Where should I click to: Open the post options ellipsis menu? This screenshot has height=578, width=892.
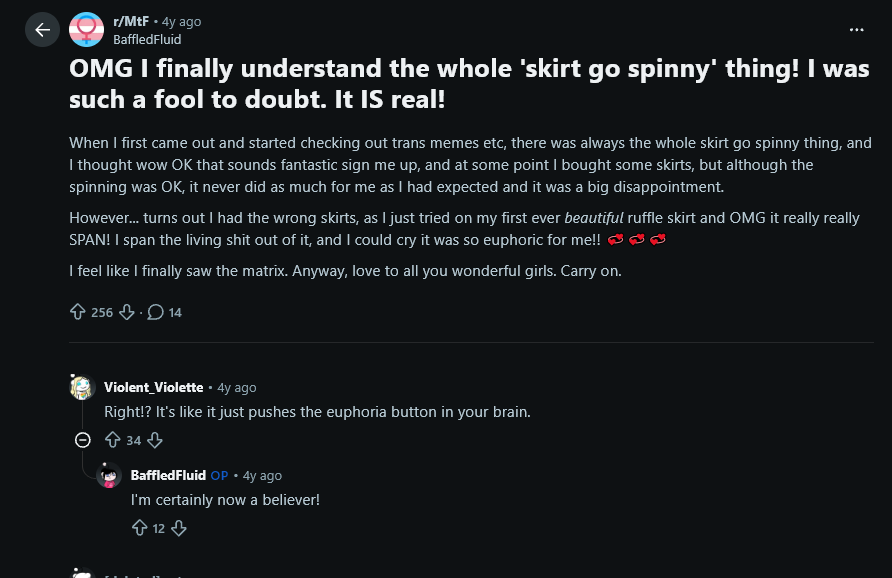[x=856, y=30]
